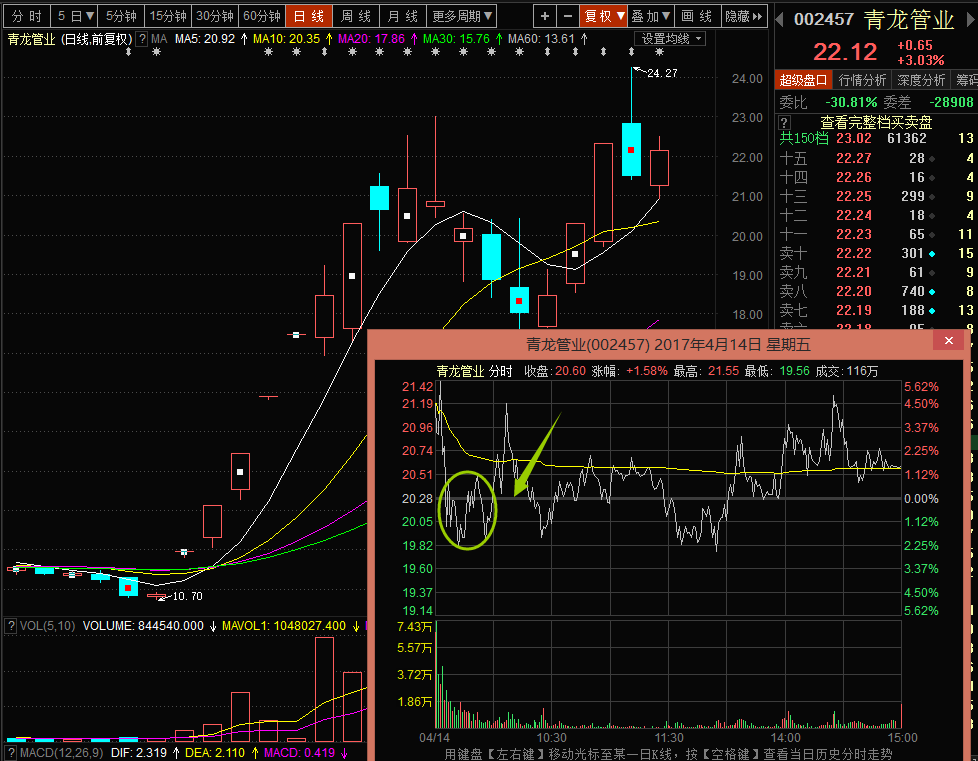The width and height of the screenshot is (978, 761).
Task: Click the zoom in plus button
Action: [x=544, y=16]
